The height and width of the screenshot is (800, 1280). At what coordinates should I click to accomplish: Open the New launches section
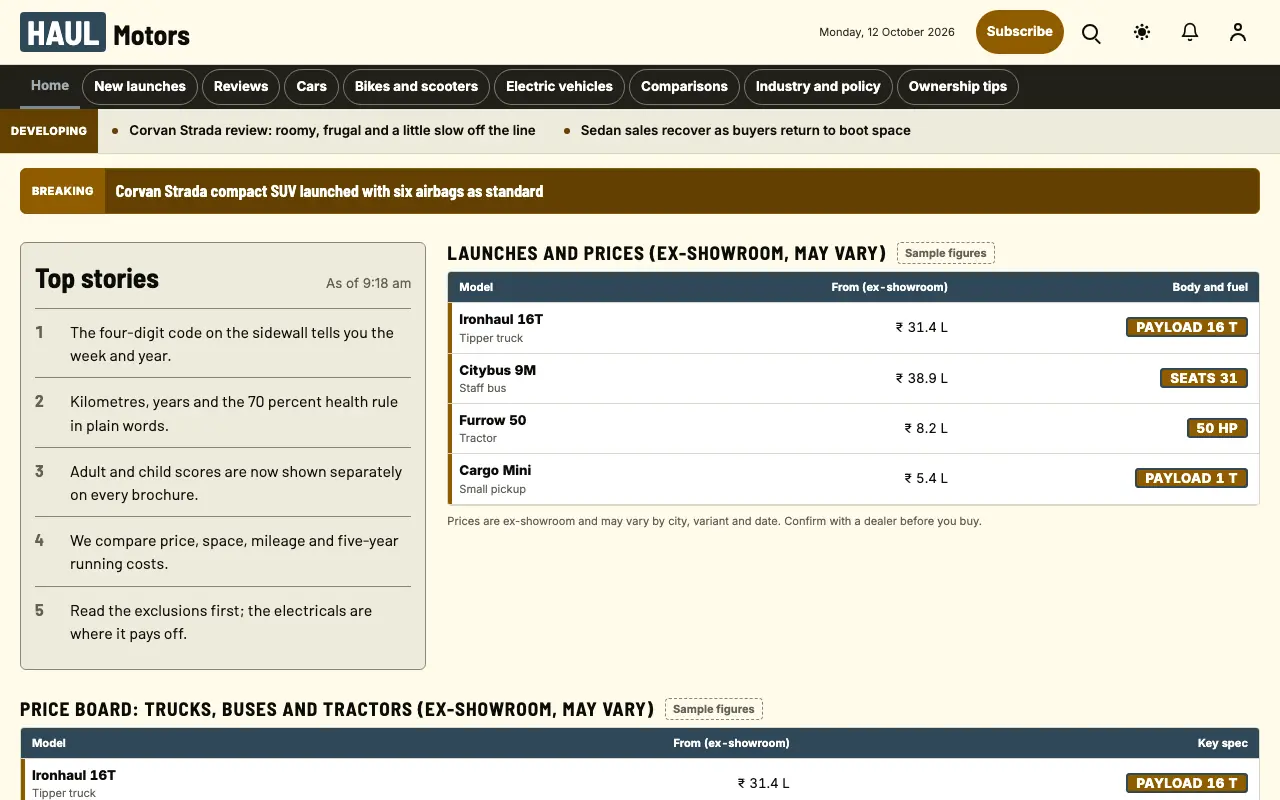[140, 87]
